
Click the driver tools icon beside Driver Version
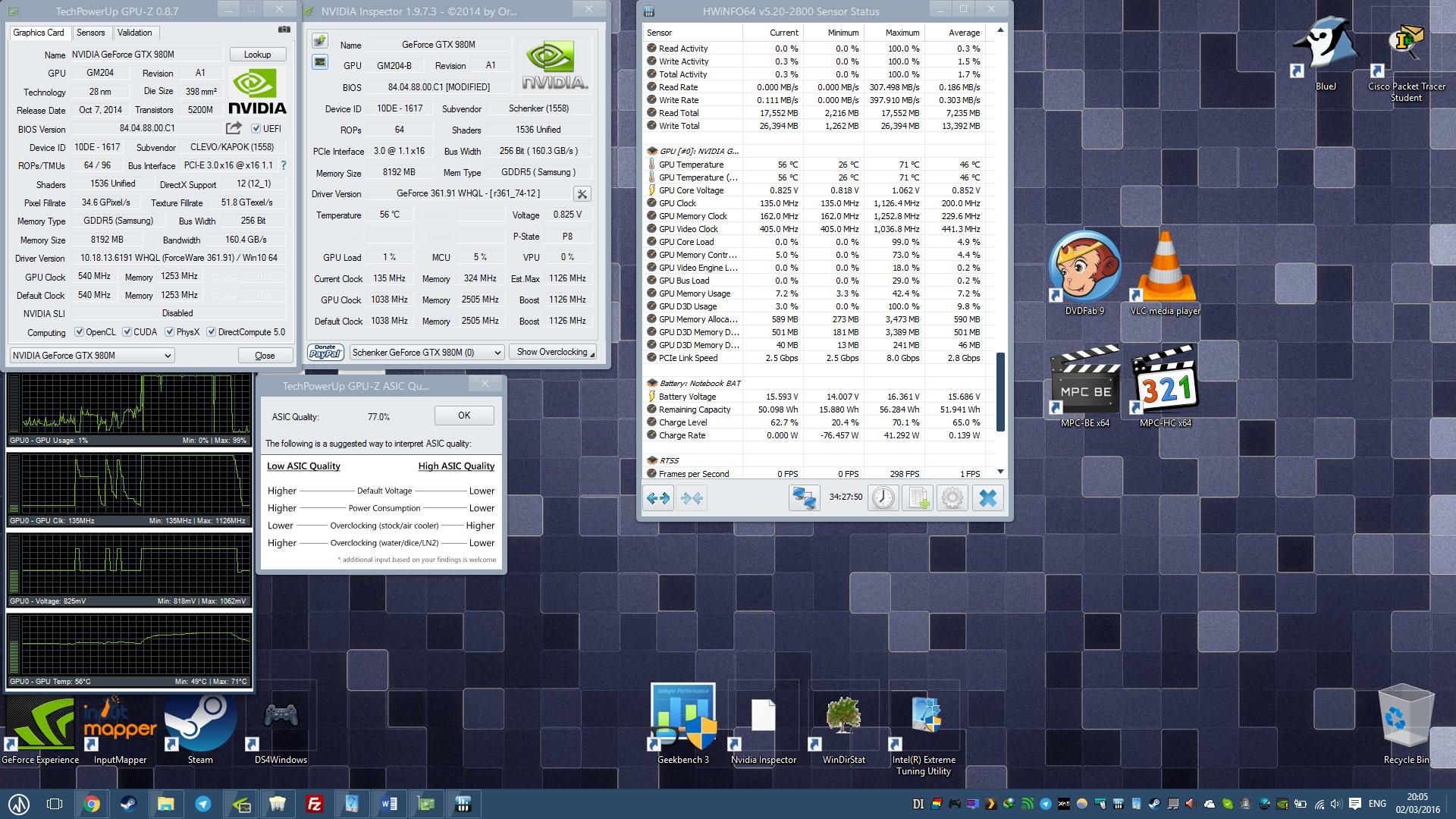[x=582, y=194]
